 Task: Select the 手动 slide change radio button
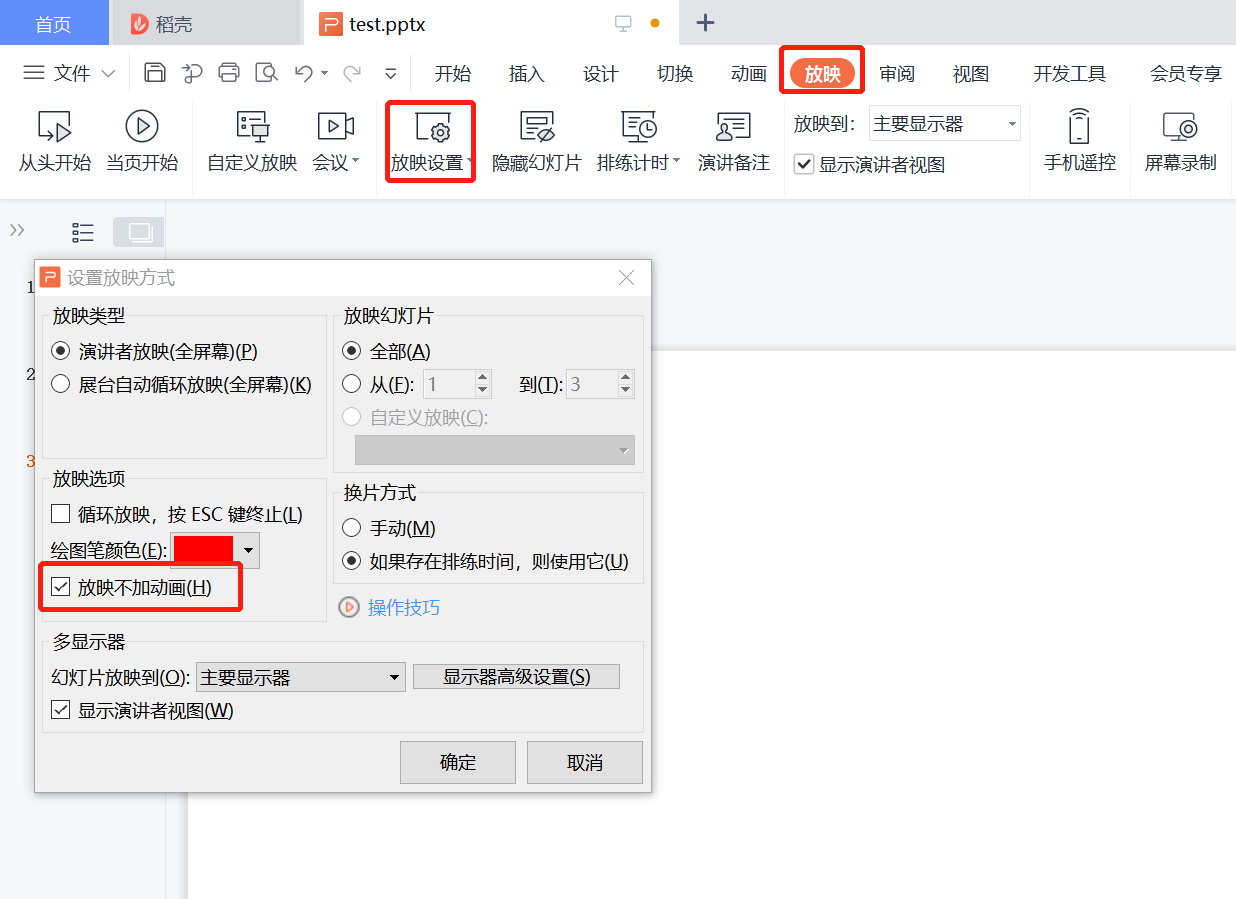click(x=353, y=527)
